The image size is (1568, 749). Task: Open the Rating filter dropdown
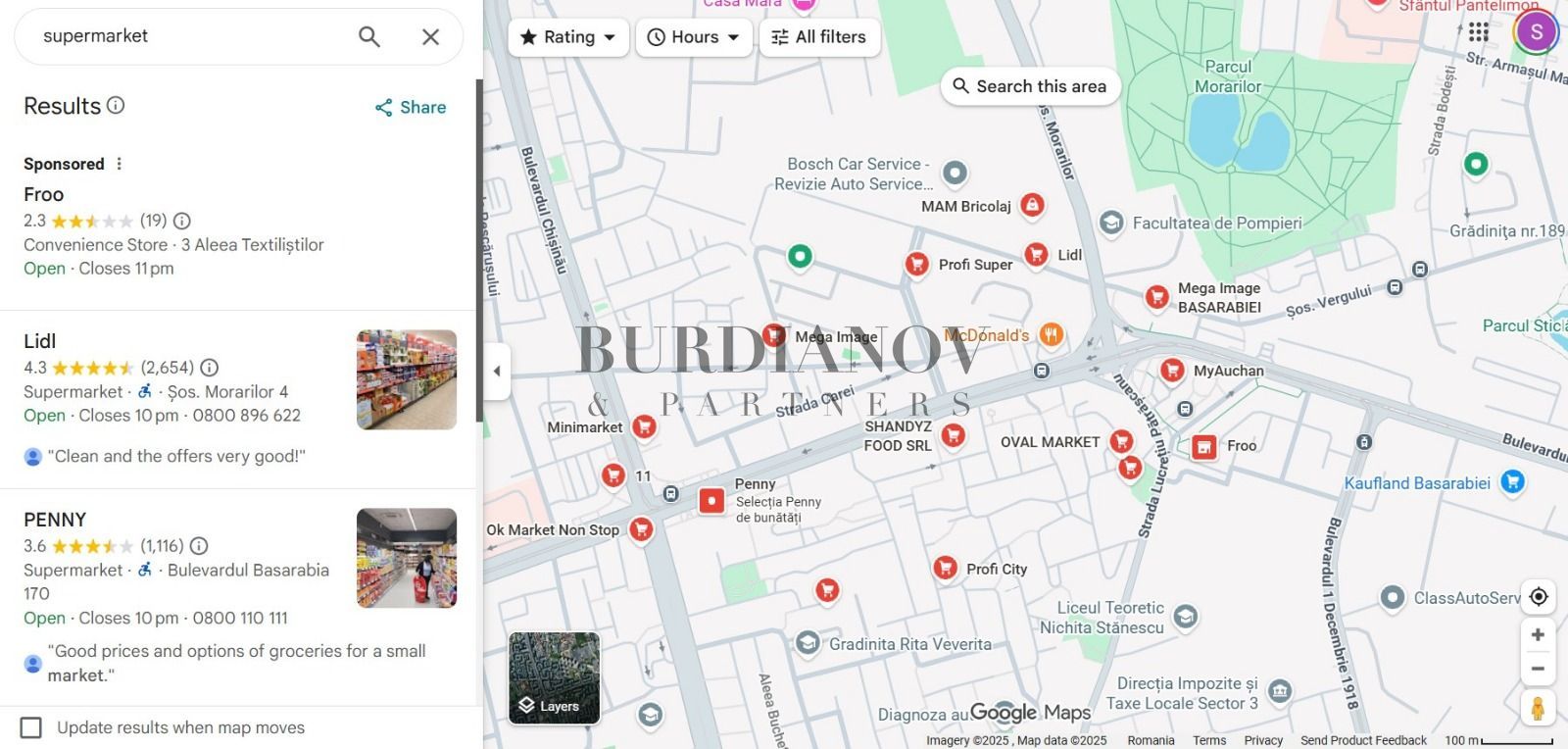tap(568, 37)
